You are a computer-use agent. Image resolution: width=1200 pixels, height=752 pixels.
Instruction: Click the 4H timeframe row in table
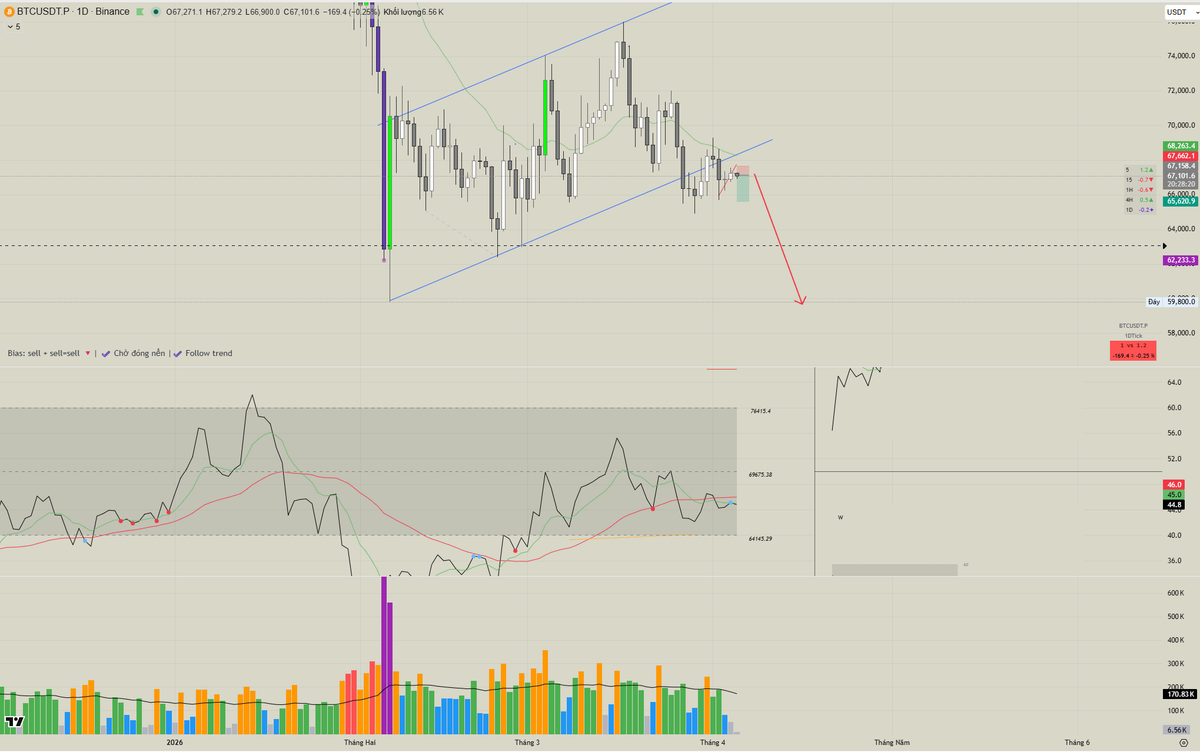[1139, 200]
